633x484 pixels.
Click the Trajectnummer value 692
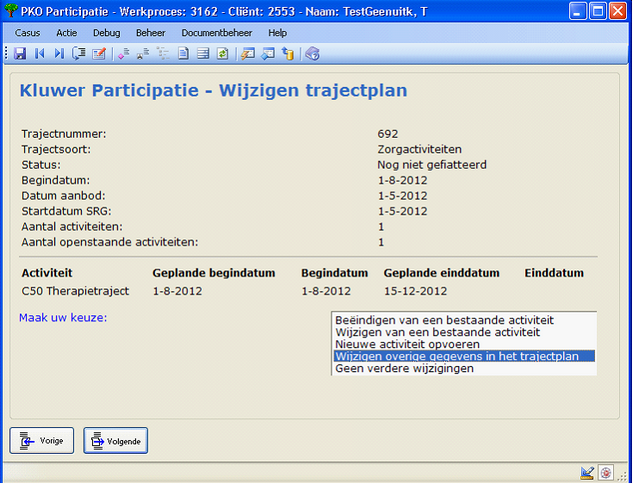(388, 134)
